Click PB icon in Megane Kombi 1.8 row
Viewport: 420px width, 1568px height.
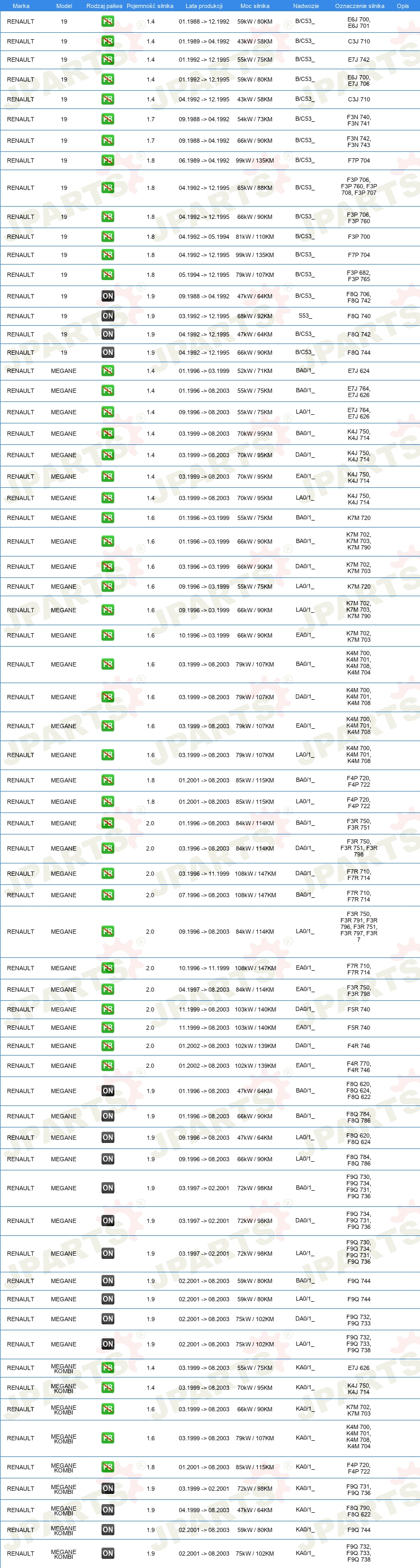(x=108, y=1467)
